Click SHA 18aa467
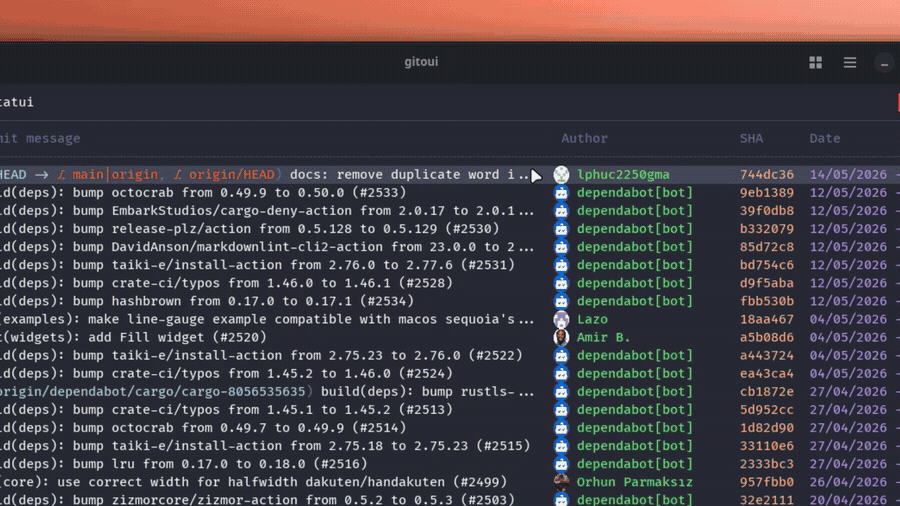 (767, 319)
